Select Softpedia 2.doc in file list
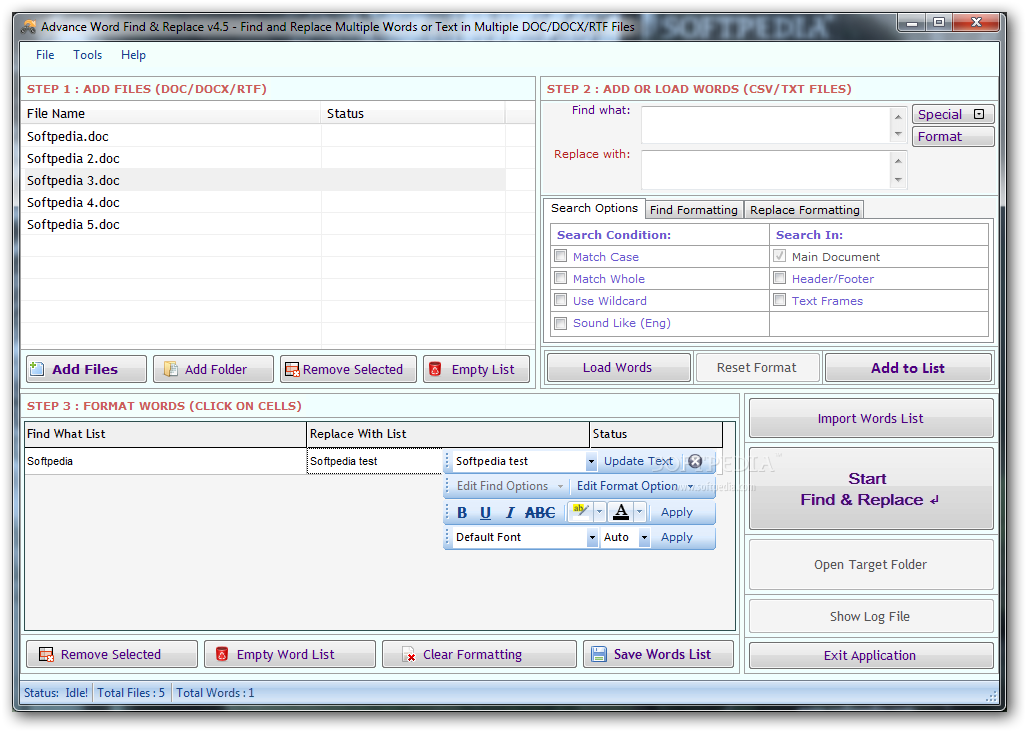 (263, 158)
